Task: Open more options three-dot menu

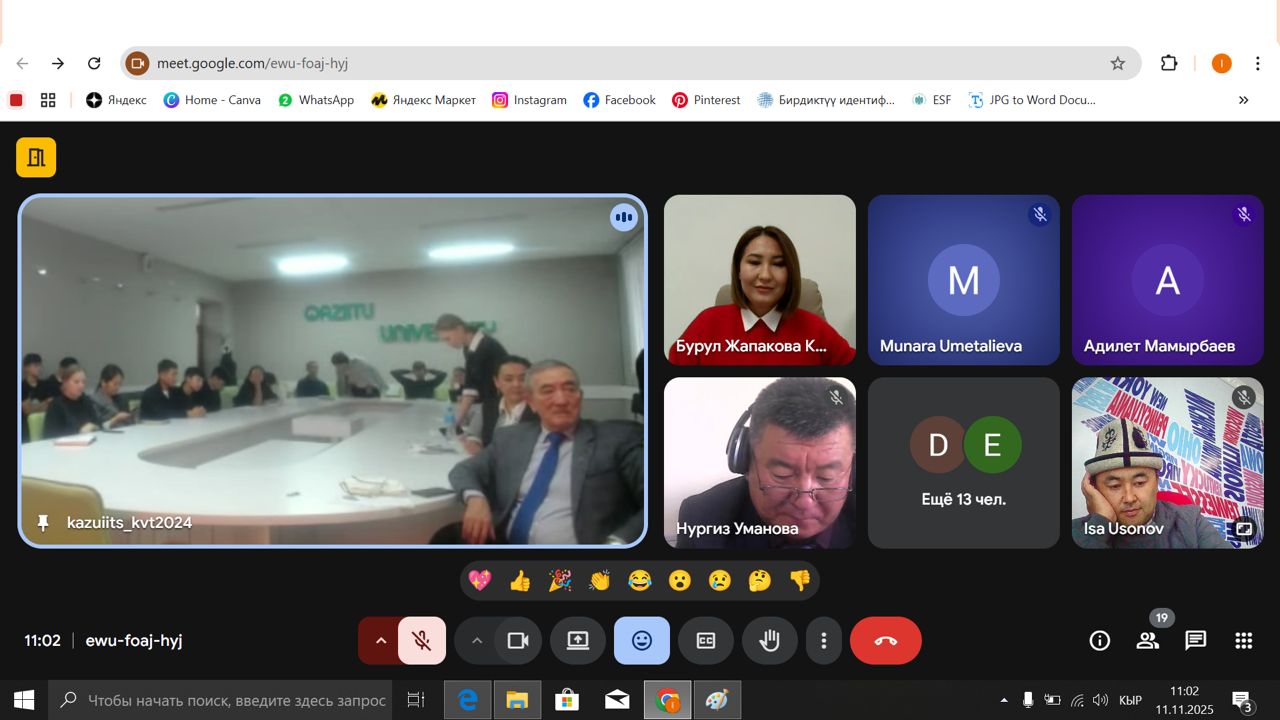Action: [x=824, y=641]
